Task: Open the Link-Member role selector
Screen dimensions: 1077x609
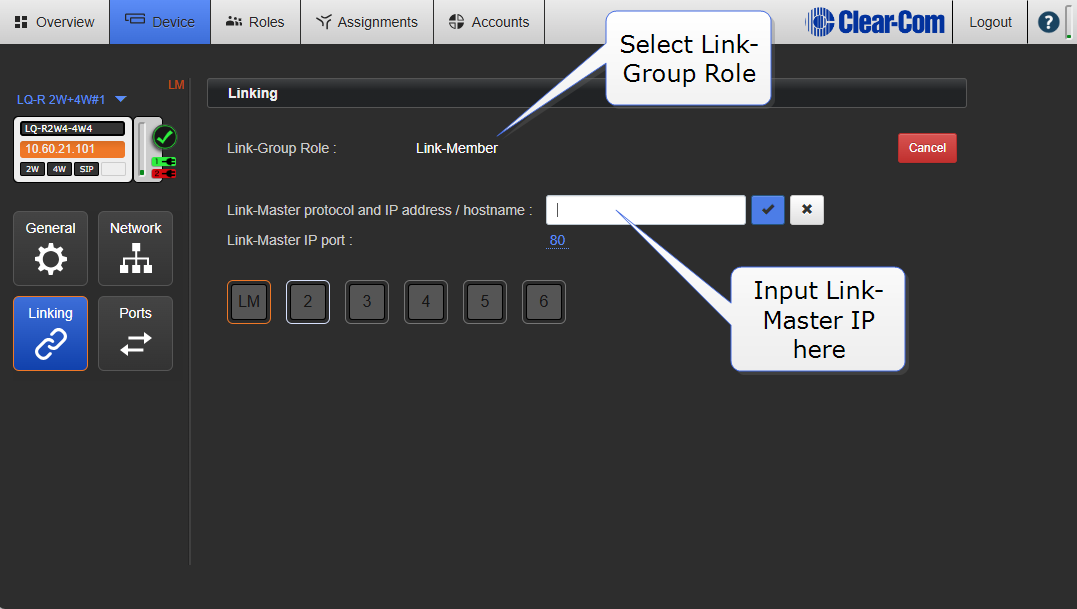Action: (x=456, y=148)
